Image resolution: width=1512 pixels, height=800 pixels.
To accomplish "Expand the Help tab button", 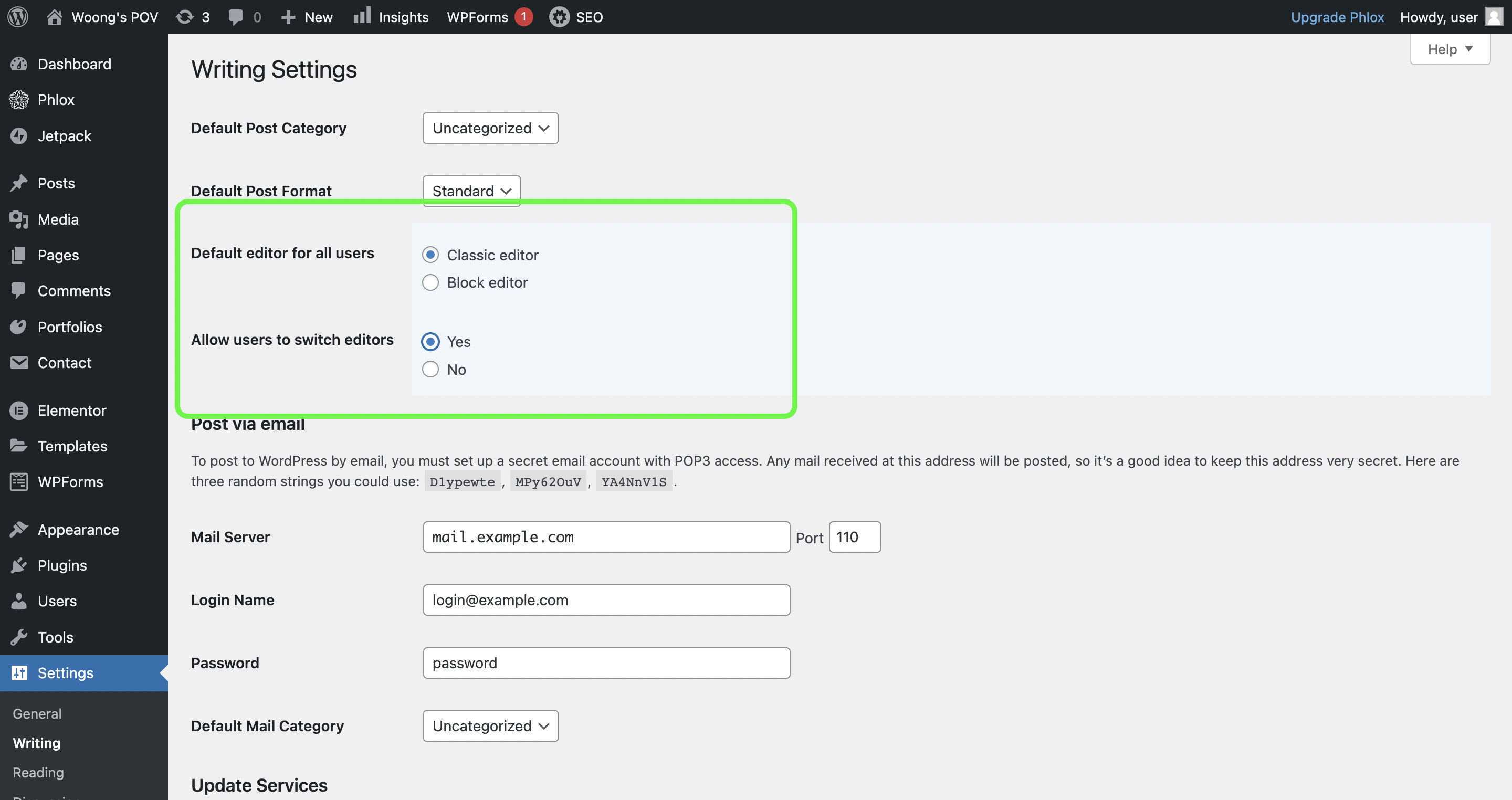I will (x=1449, y=49).
